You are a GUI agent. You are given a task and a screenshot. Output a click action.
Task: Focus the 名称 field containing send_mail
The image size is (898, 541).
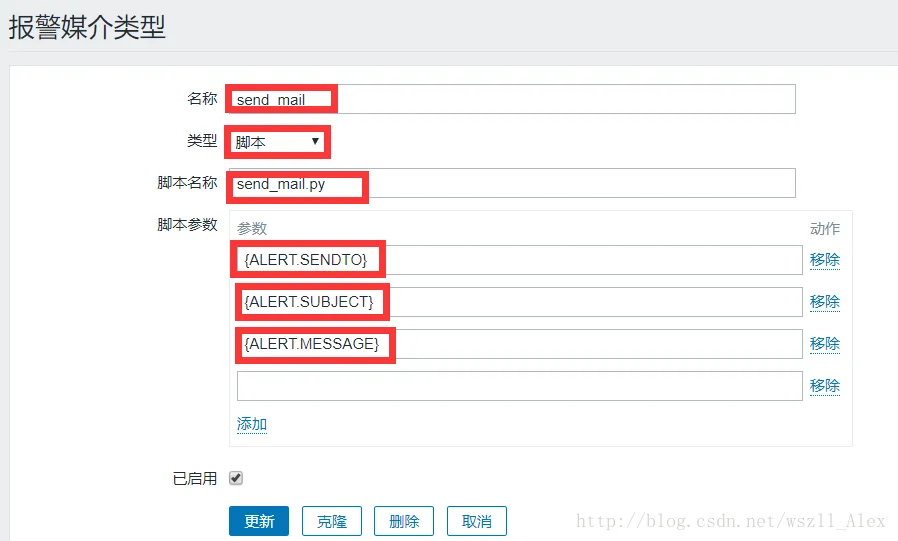click(x=511, y=99)
